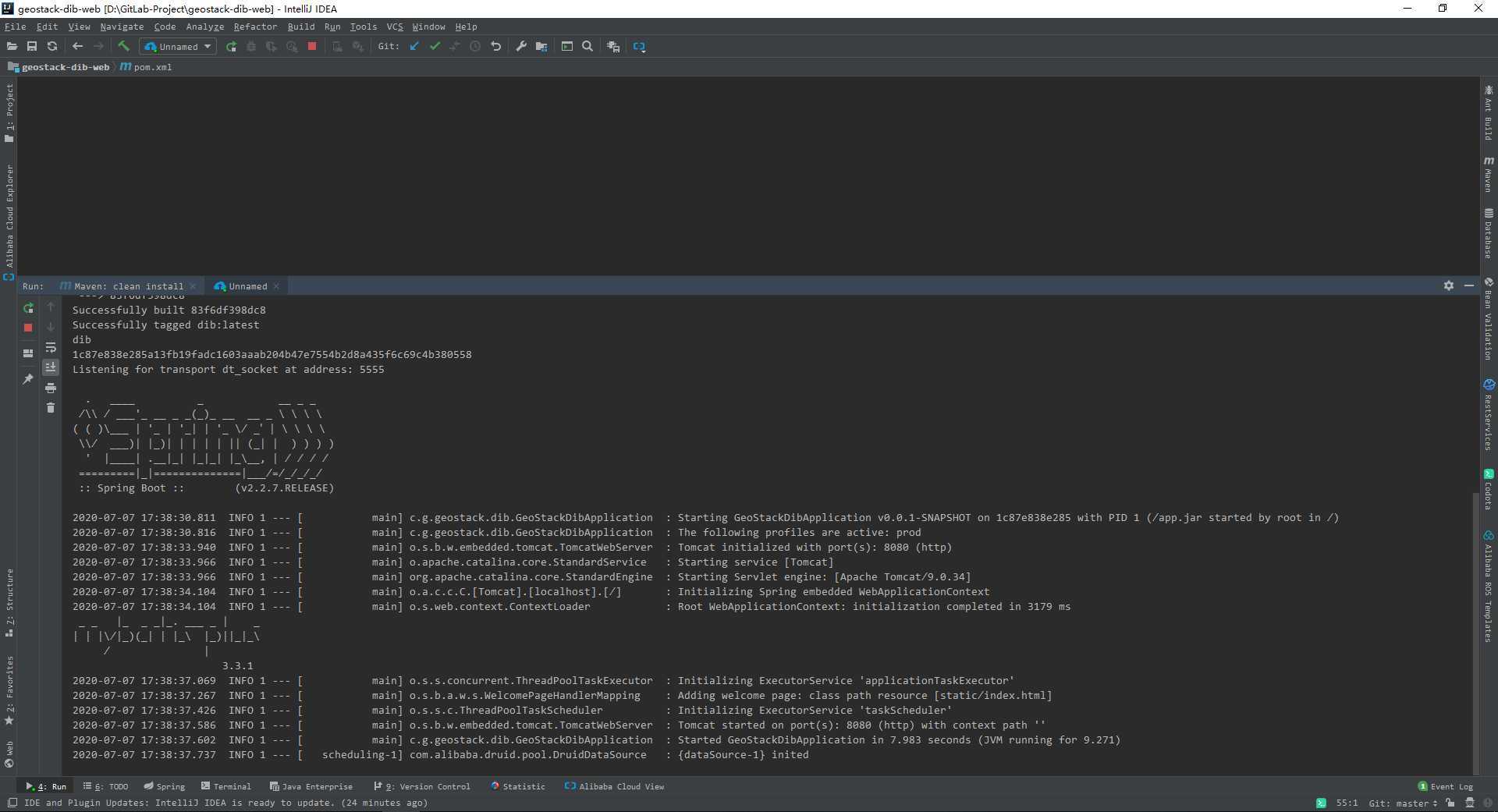Viewport: 1498px width, 812px height.
Task: Commit changes with green Git checkmark
Action: tap(435, 47)
